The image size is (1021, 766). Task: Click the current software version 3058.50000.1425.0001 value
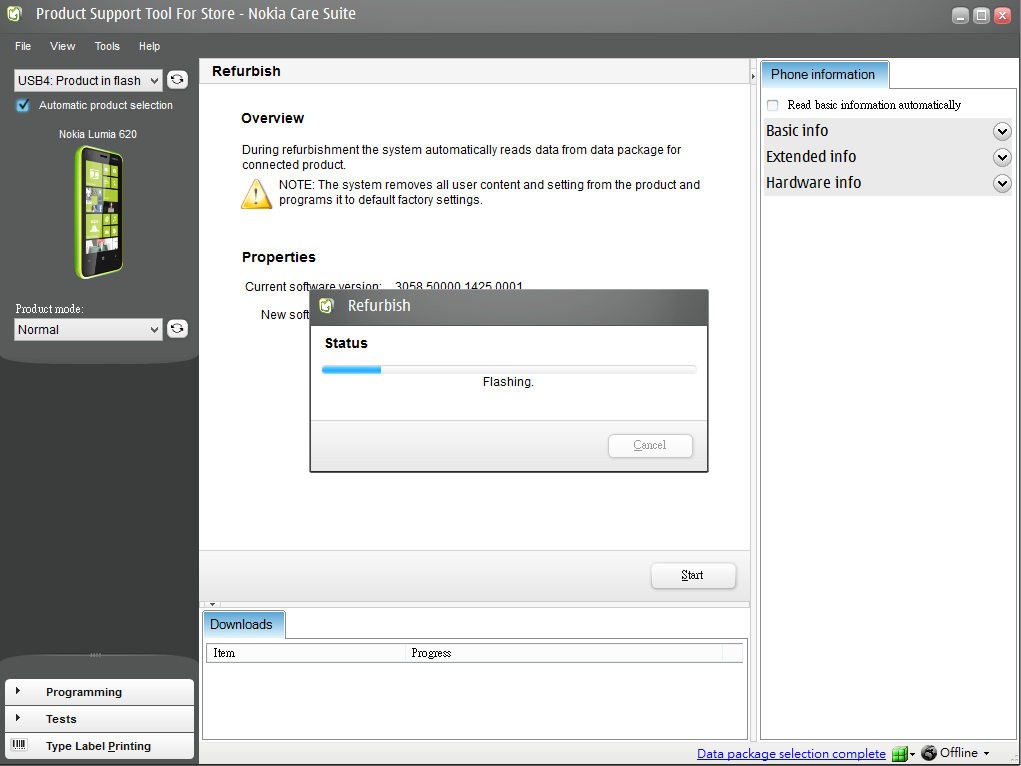click(458, 286)
